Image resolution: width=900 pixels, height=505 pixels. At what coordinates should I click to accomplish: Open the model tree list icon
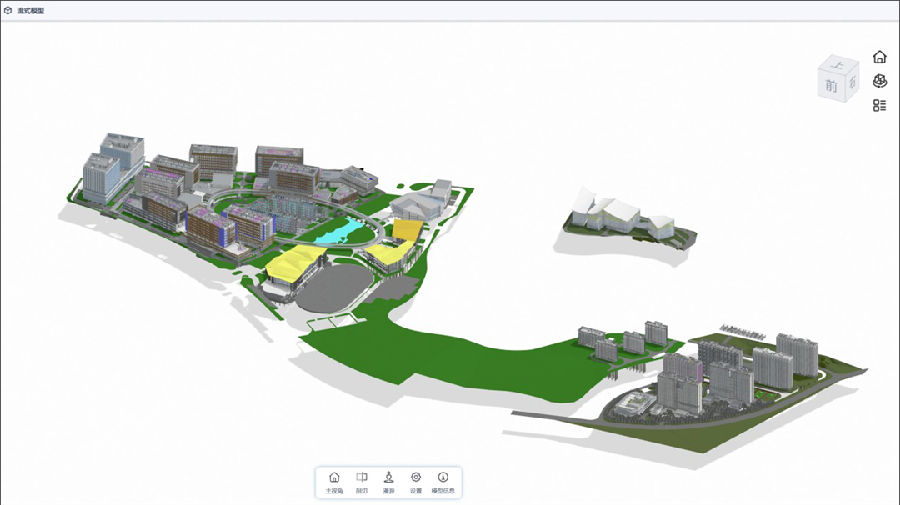click(x=879, y=105)
